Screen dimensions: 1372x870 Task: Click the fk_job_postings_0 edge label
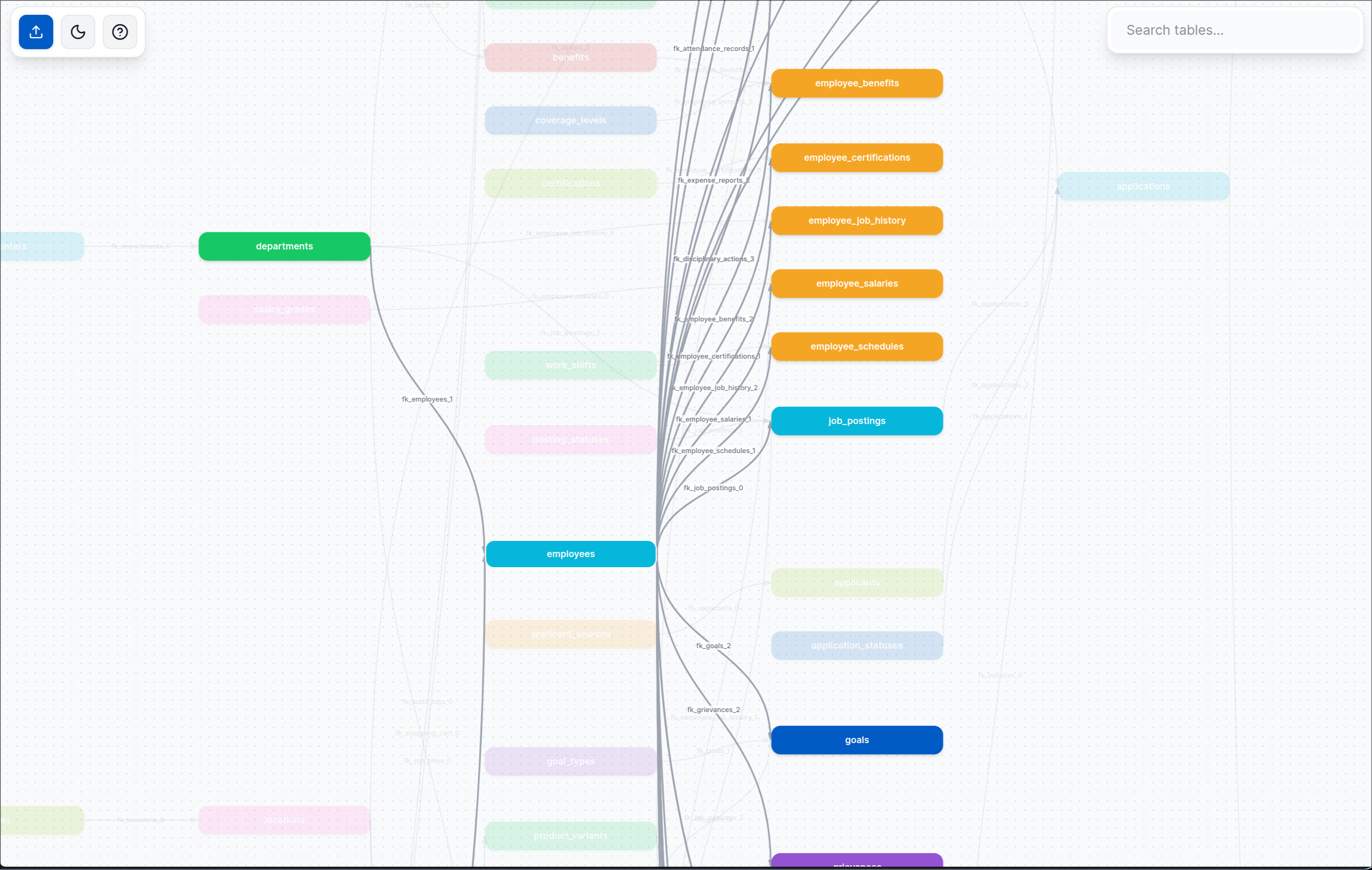(713, 488)
